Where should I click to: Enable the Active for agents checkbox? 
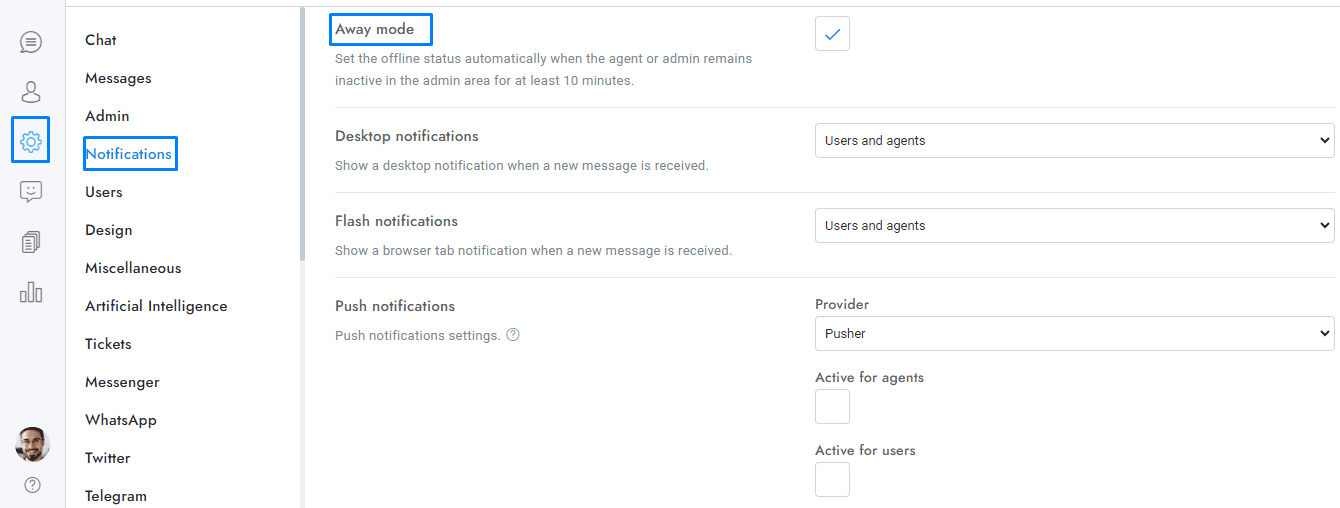point(832,407)
